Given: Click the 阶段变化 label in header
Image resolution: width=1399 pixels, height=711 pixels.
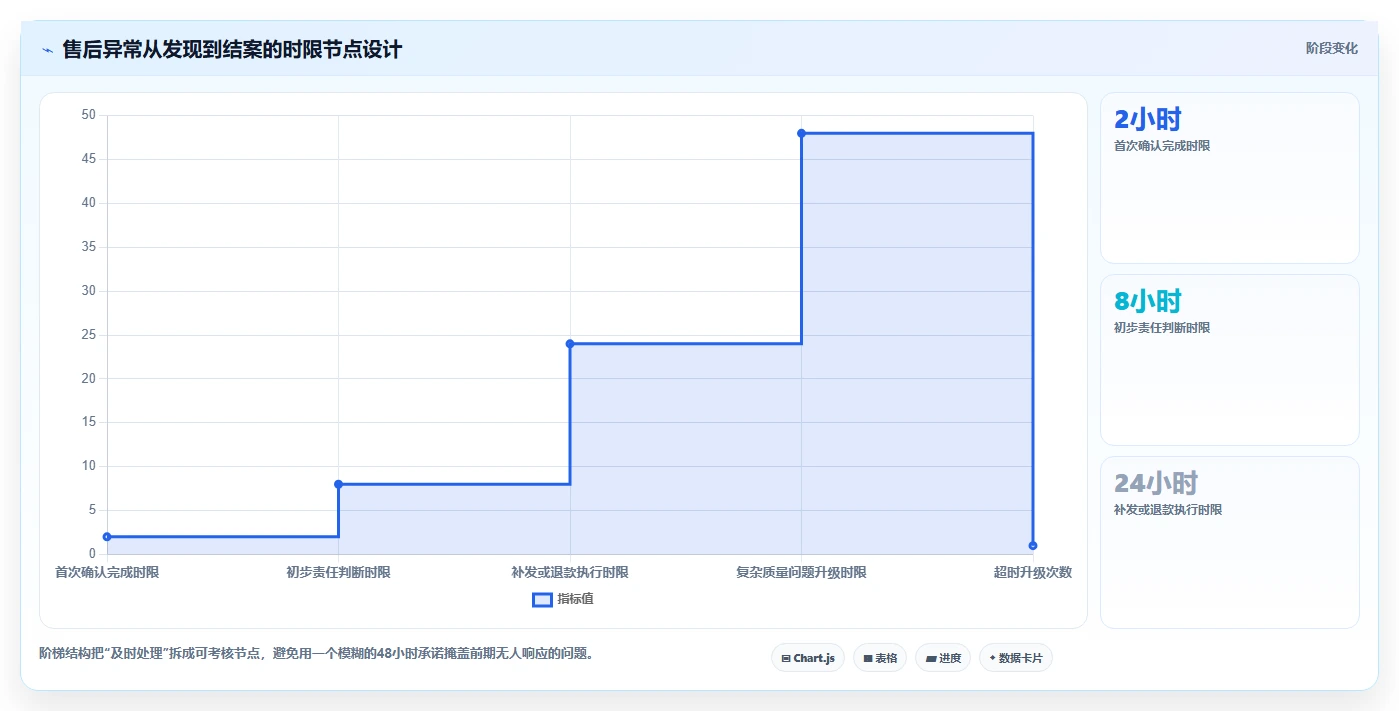Looking at the screenshot, I should click(1331, 48).
